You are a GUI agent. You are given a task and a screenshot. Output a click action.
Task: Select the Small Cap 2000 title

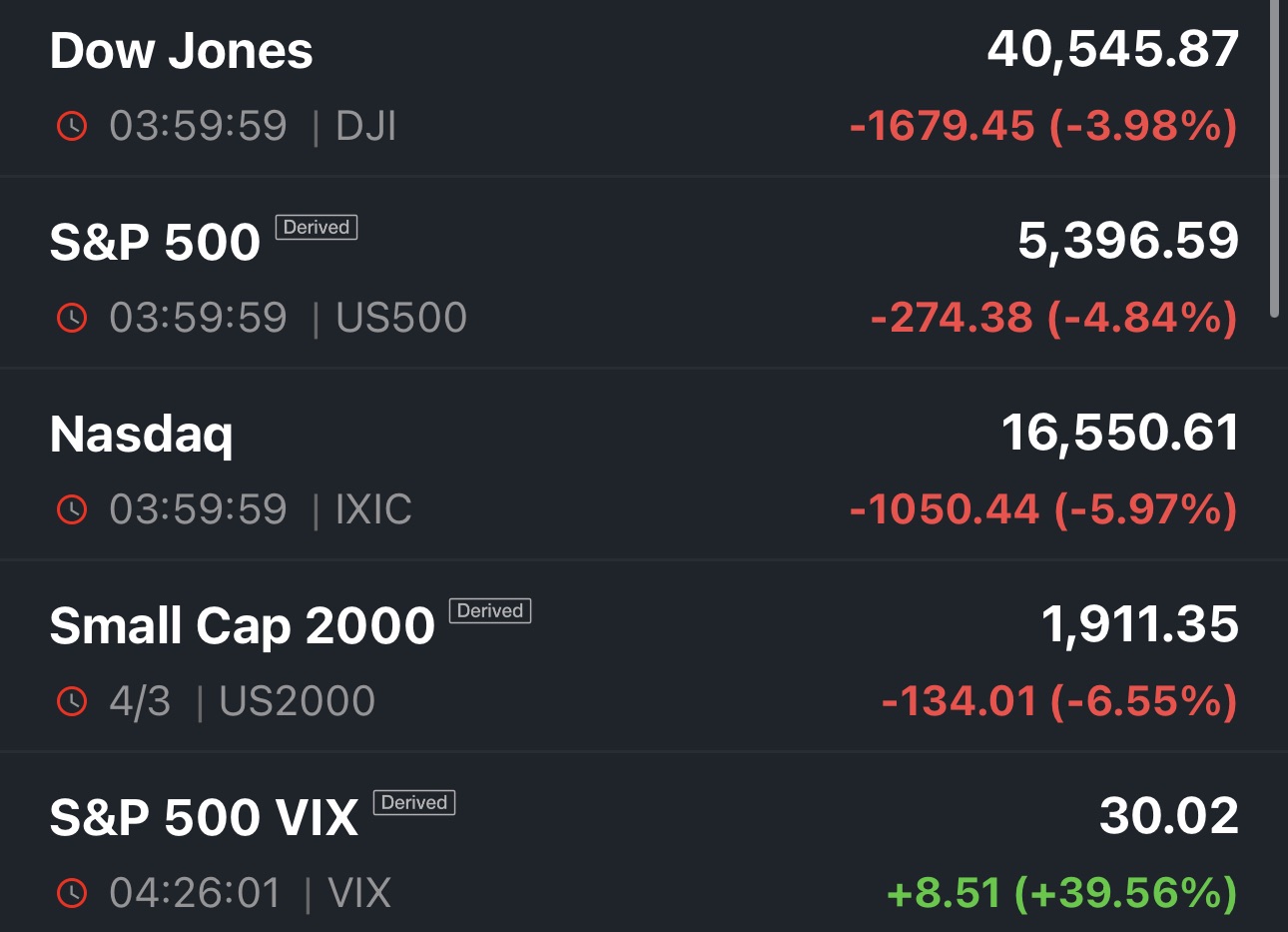[242, 626]
